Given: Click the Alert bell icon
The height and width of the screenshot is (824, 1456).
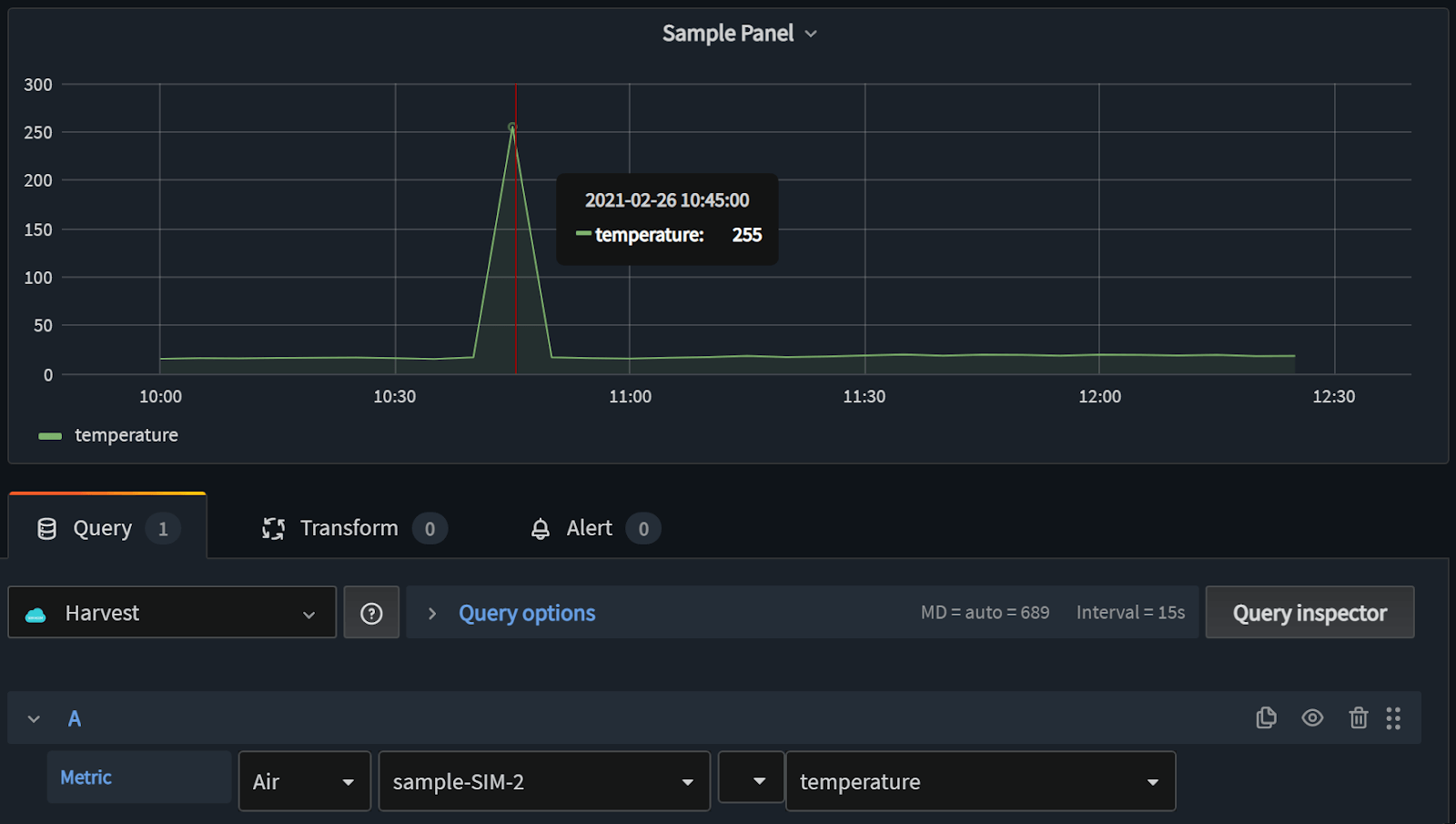Looking at the screenshot, I should (541, 529).
